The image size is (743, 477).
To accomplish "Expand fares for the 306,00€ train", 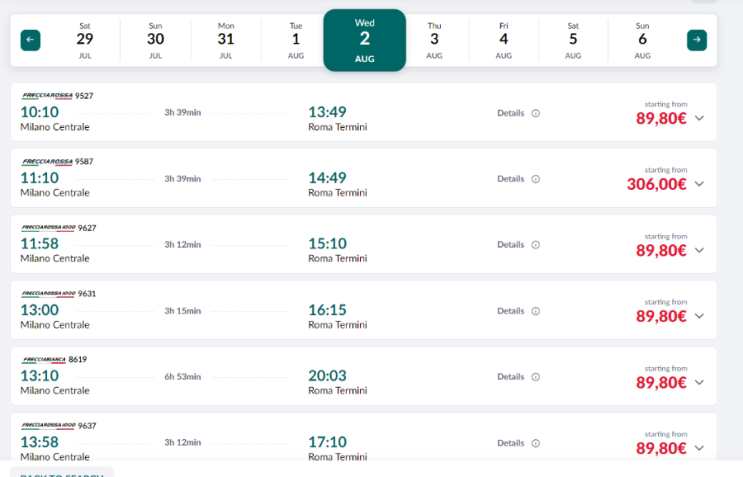I will 699,184.
